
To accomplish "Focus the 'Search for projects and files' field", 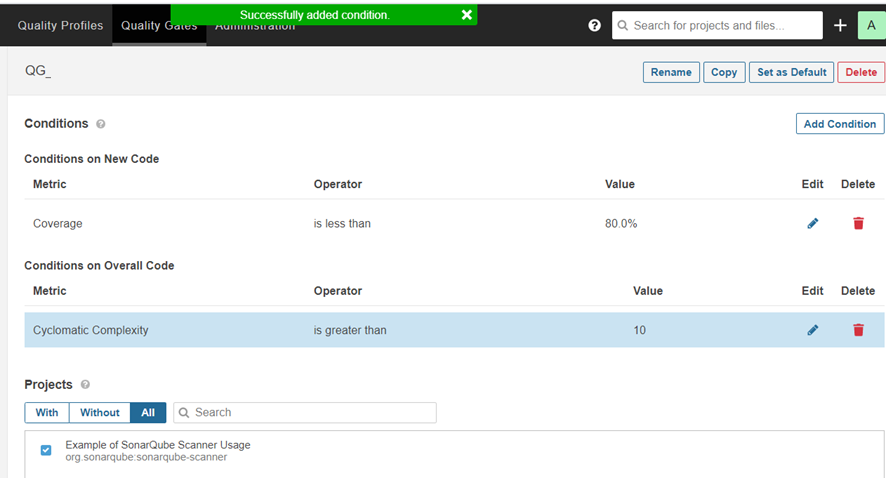I will [x=717, y=25].
